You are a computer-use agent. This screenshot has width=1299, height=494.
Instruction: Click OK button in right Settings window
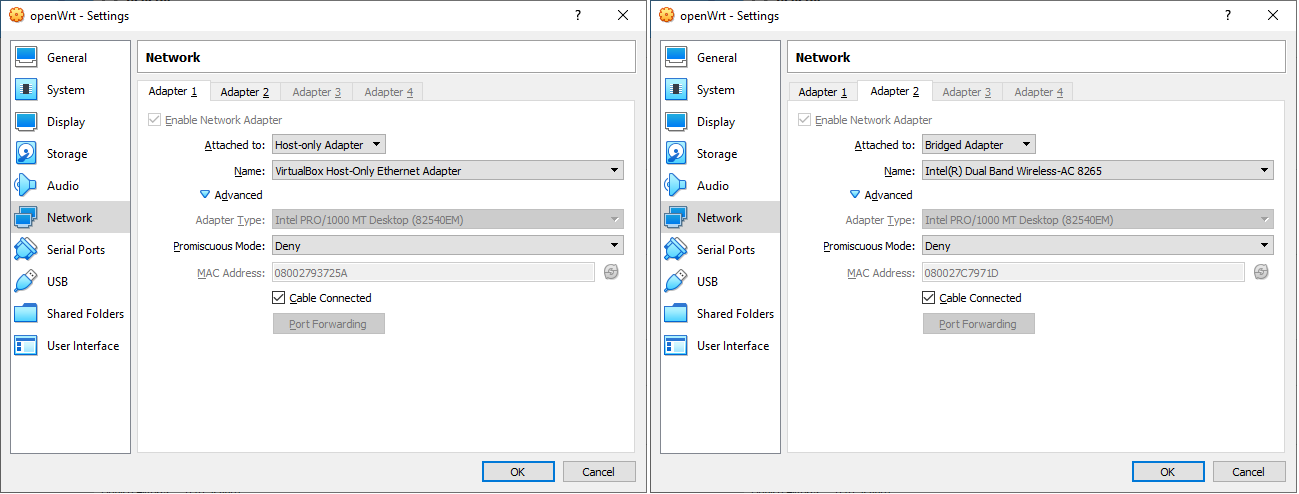click(1168, 472)
